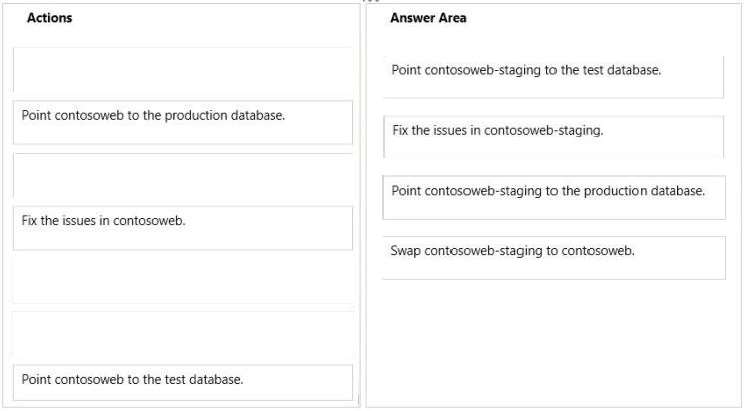744x411 pixels.
Task: Select 'Point contosoweb-staging to the production database' answer
Action: coord(554,197)
